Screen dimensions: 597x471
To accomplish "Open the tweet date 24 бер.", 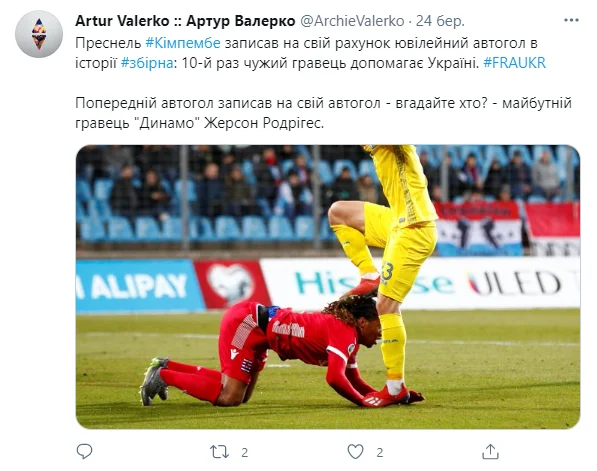I will (440, 21).
